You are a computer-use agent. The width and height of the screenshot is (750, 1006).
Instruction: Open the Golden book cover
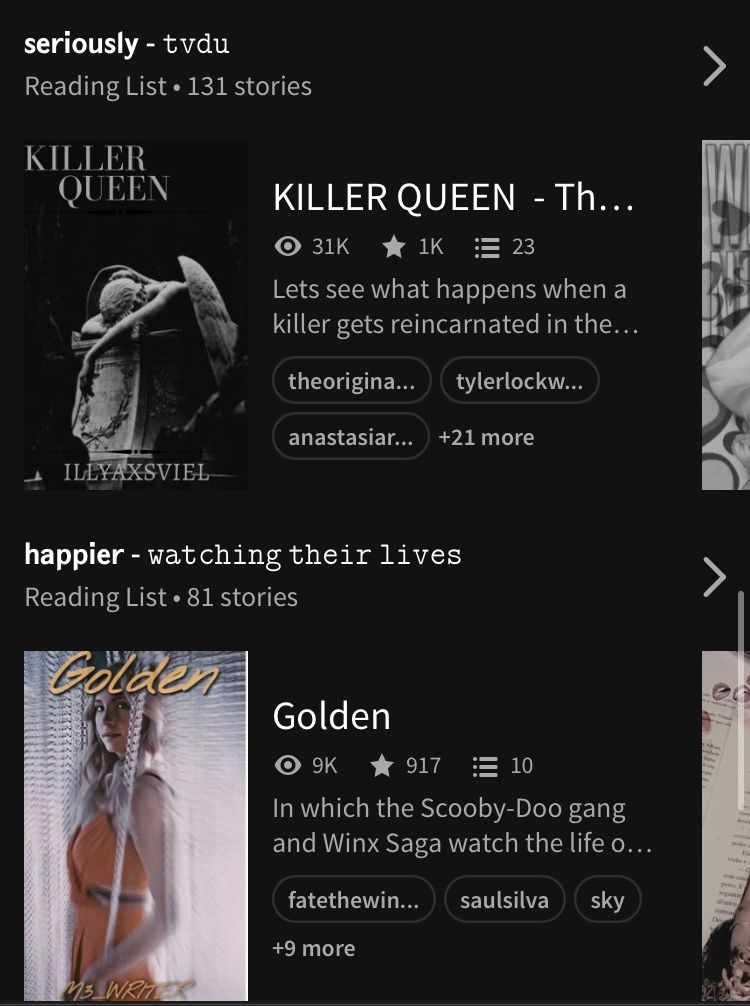[x=136, y=826]
